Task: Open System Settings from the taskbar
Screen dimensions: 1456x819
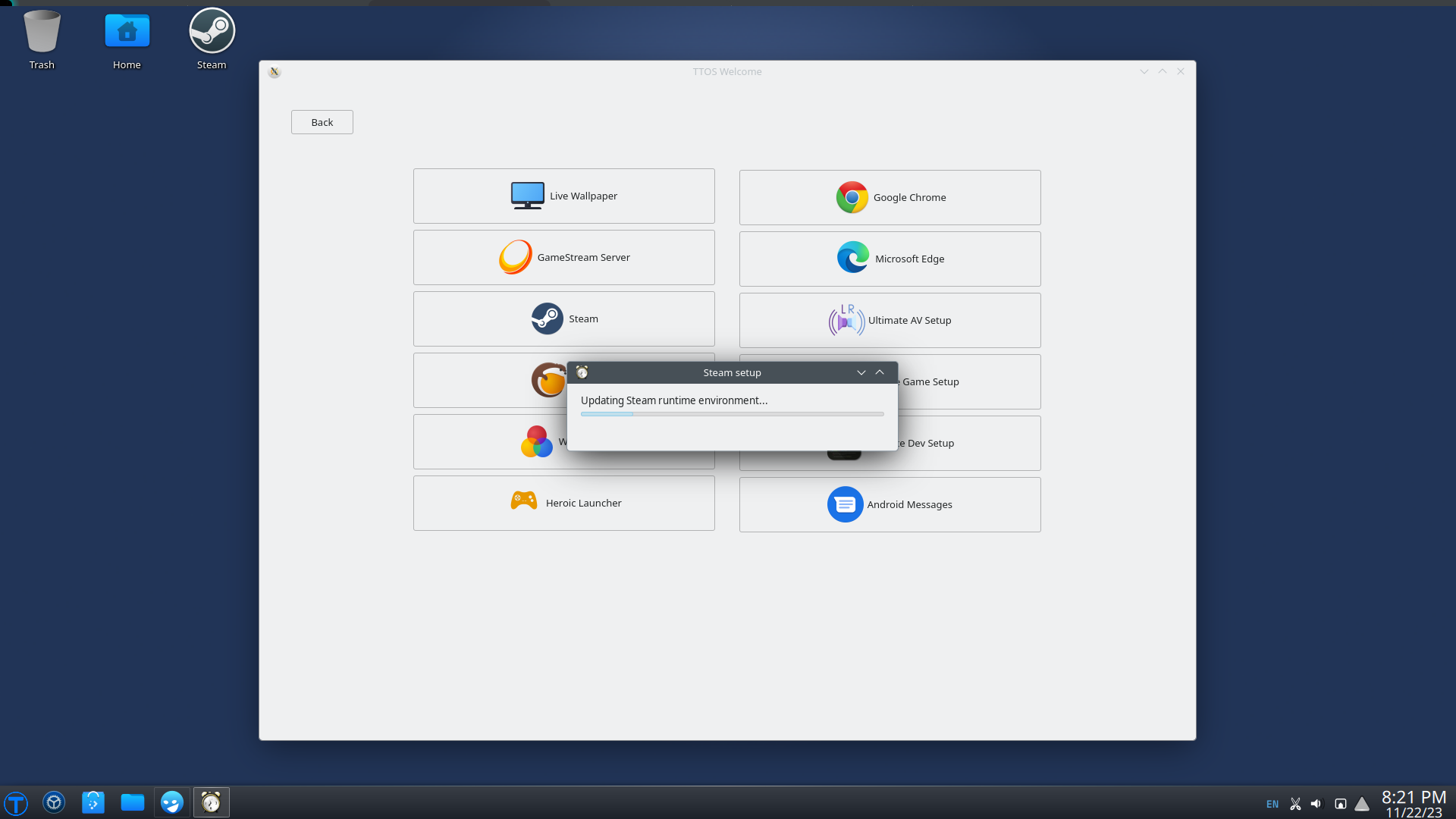Action: tap(54, 802)
